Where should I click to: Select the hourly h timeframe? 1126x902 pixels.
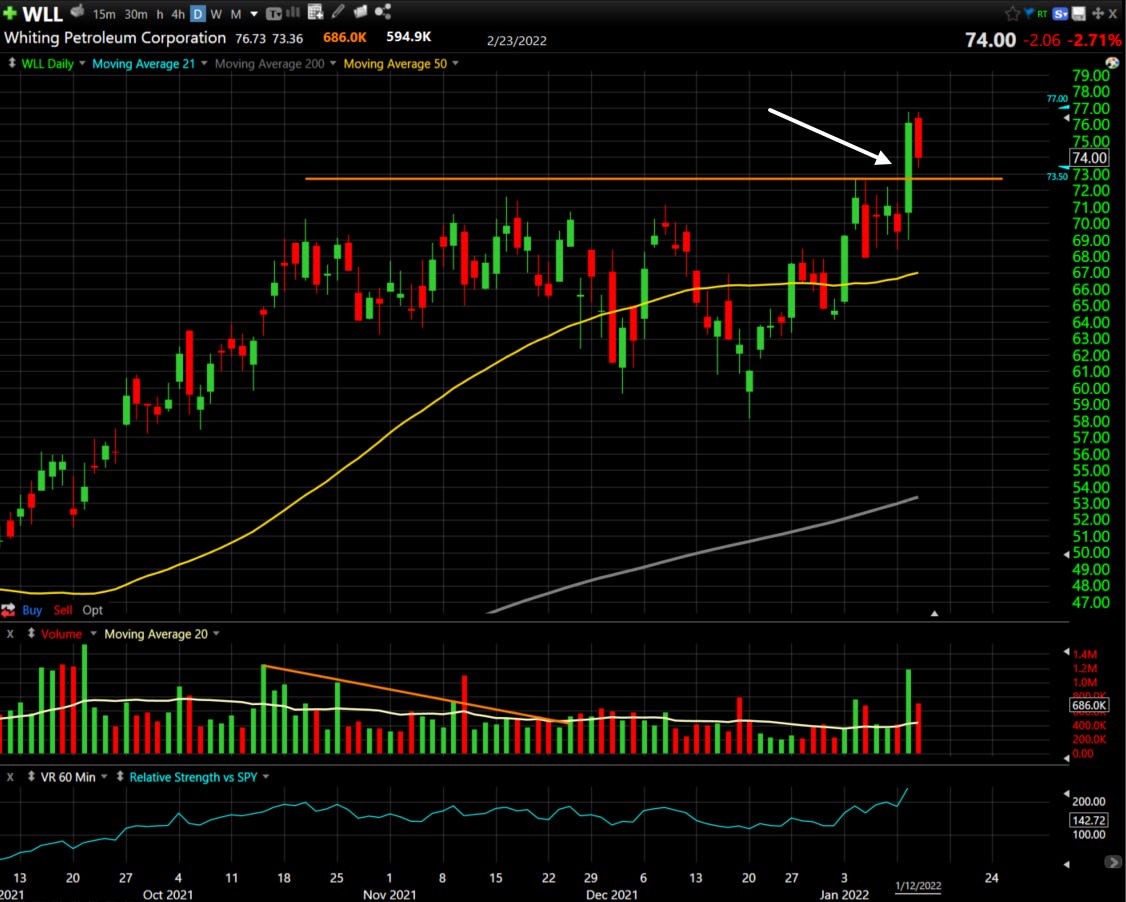159,14
